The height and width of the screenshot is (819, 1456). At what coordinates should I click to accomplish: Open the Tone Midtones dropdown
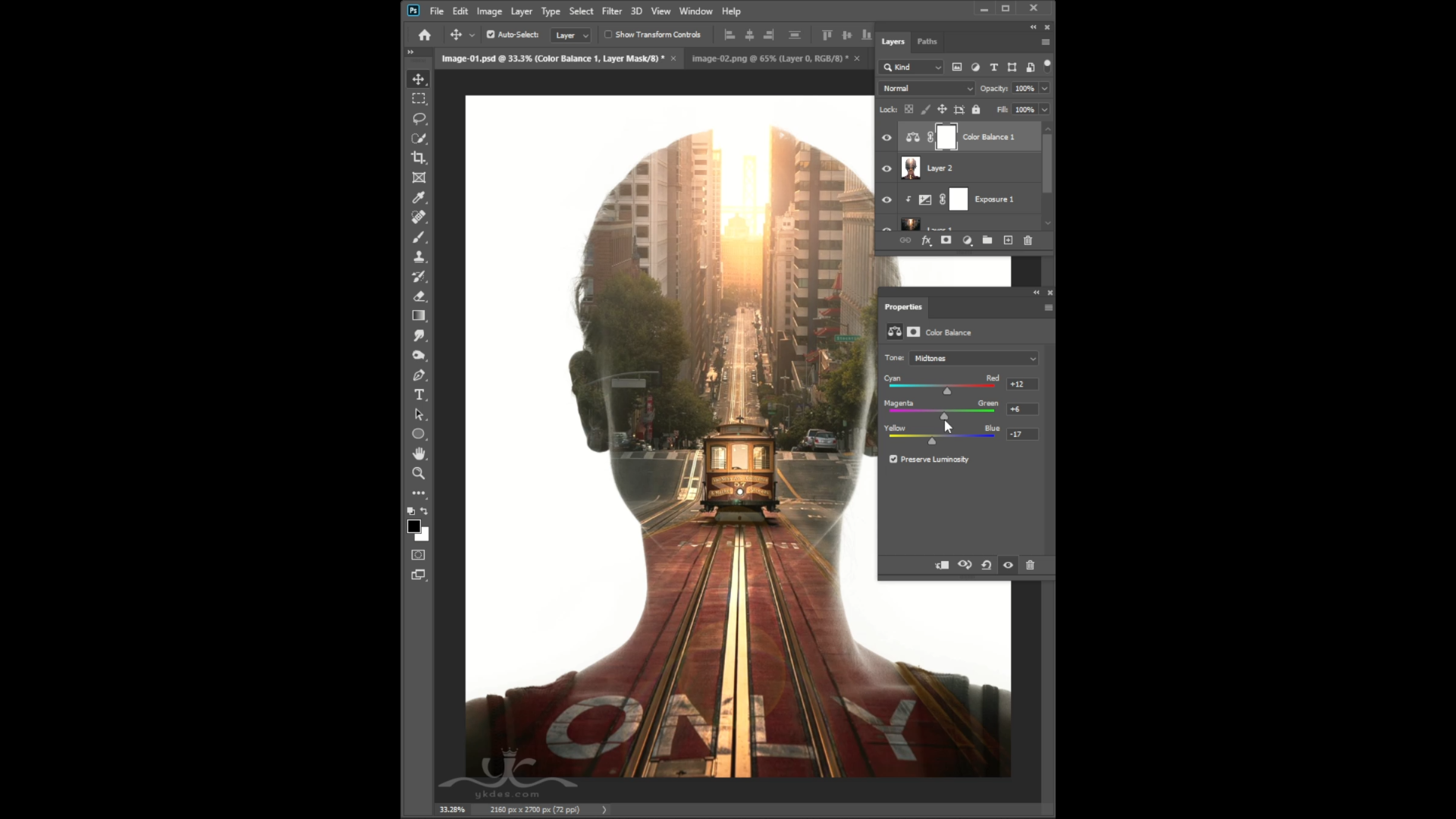(974, 359)
